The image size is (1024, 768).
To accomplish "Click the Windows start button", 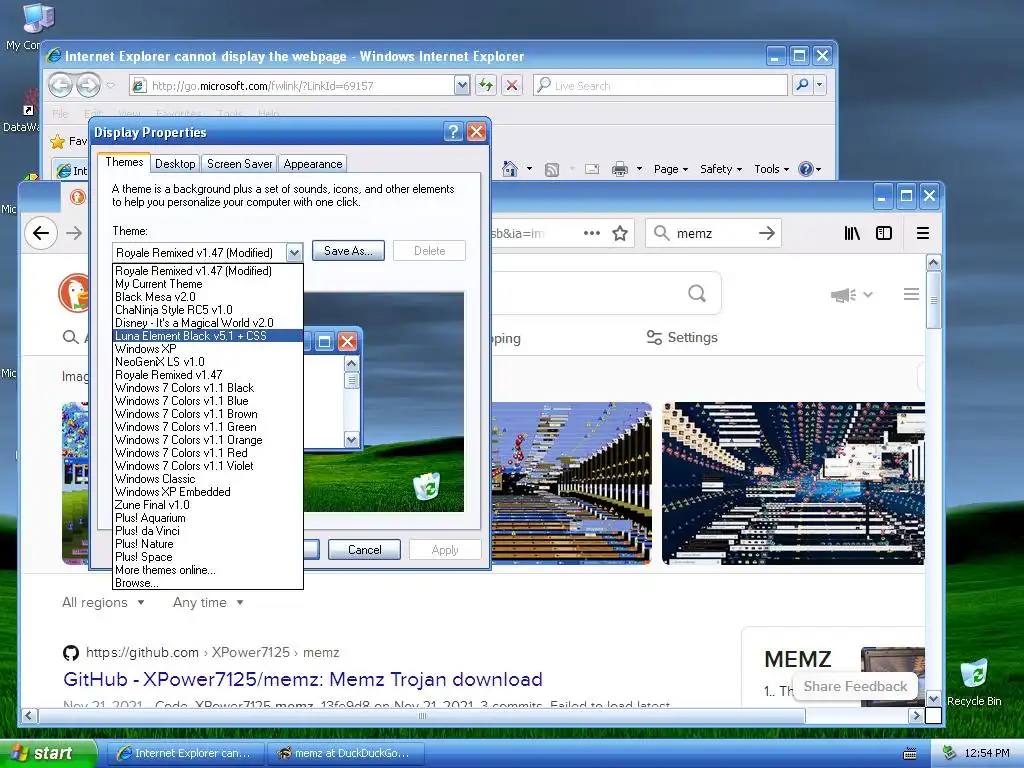I will (48, 753).
